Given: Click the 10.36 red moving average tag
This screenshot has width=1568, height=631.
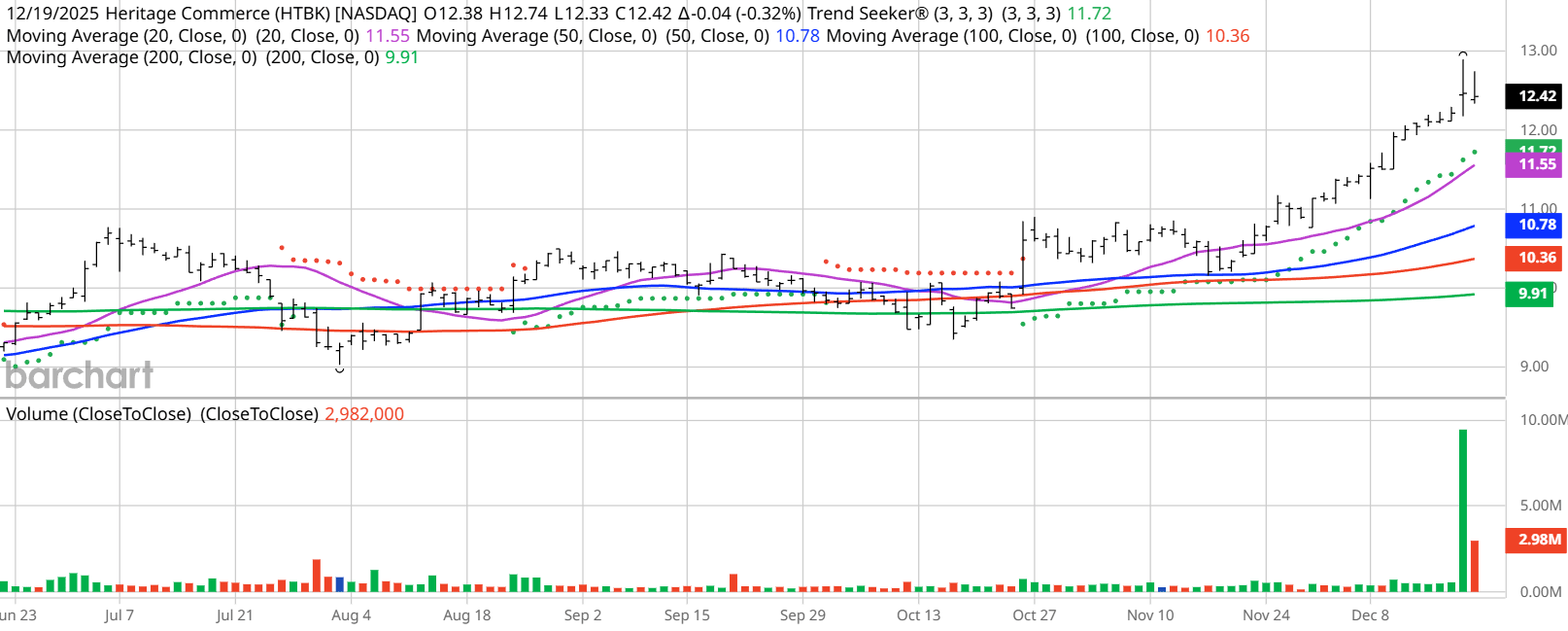Looking at the screenshot, I should click(x=1536, y=258).
